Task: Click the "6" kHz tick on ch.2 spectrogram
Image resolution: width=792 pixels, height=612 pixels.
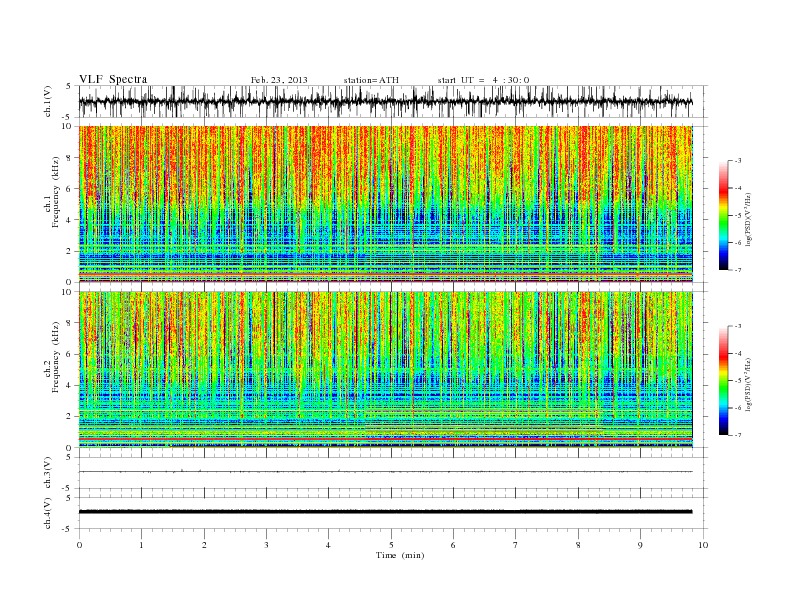Action: click(69, 354)
